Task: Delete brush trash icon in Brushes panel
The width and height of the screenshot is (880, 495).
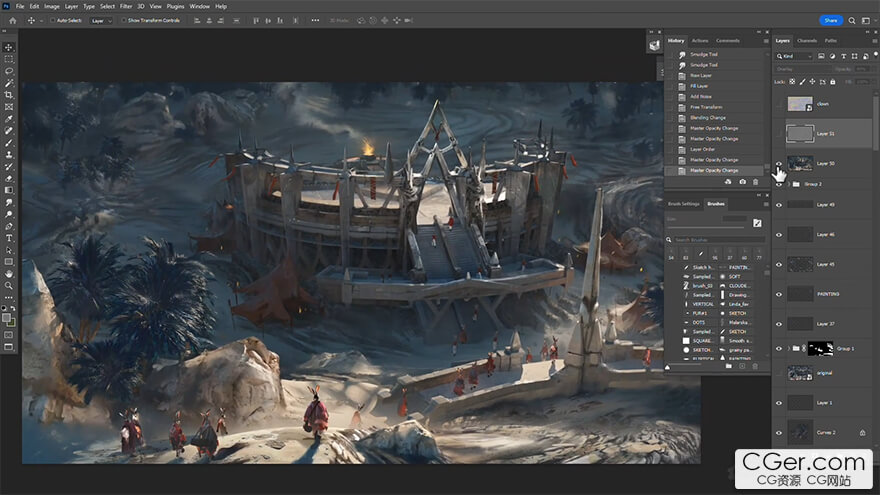Action: coord(755,366)
